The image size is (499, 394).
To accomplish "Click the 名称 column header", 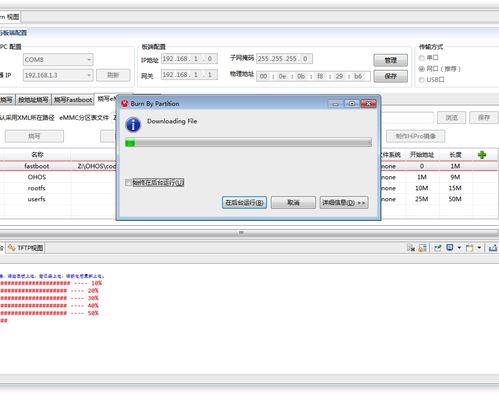I will [37, 155].
